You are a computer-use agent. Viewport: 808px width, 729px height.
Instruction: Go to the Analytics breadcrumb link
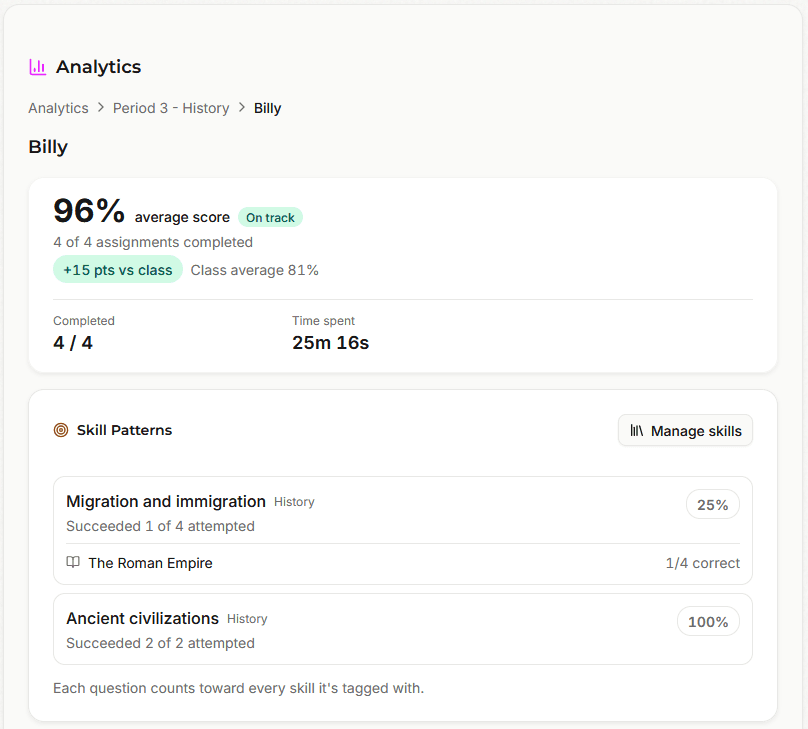pyautogui.click(x=58, y=108)
